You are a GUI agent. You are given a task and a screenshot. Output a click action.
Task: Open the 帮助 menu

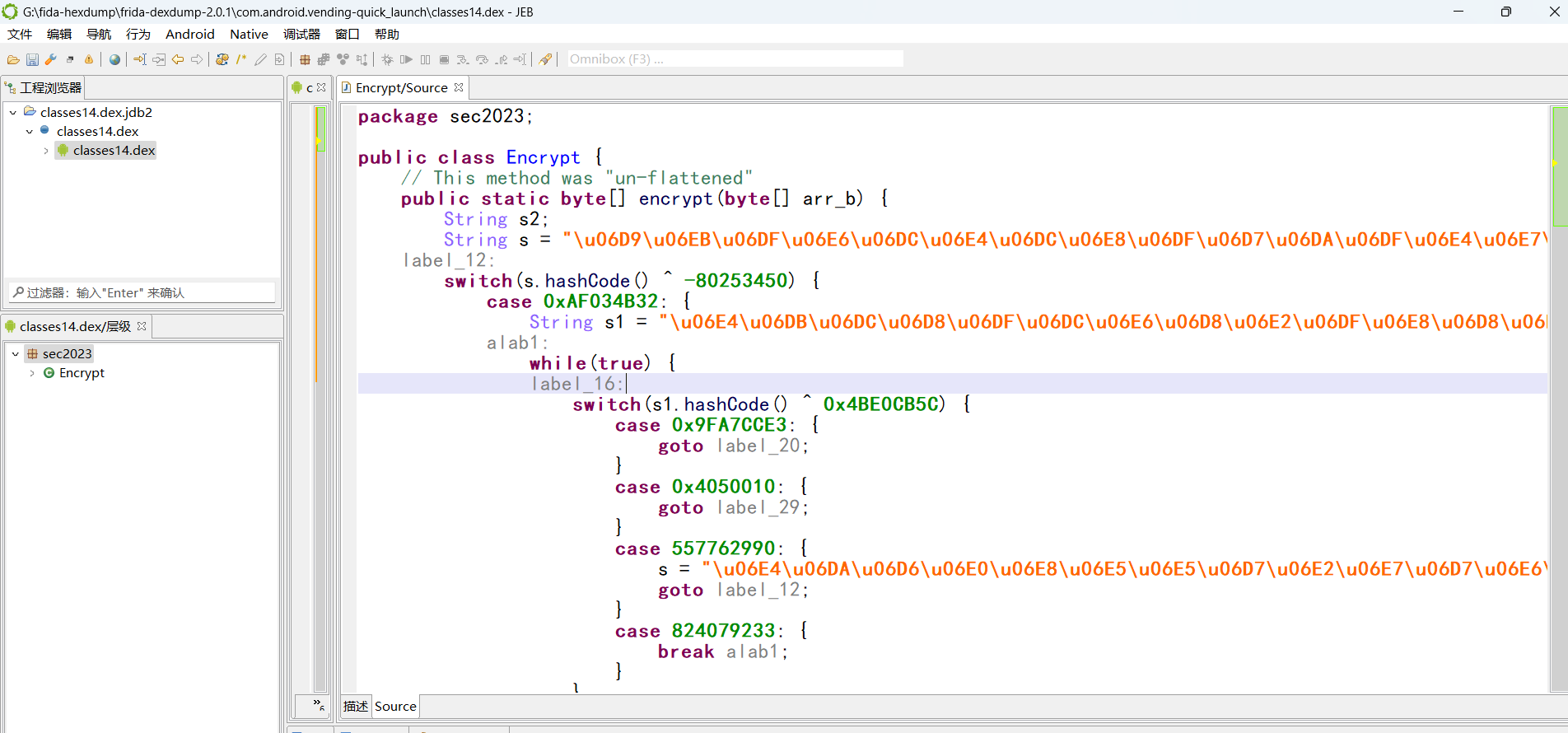click(x=386, y=34)
